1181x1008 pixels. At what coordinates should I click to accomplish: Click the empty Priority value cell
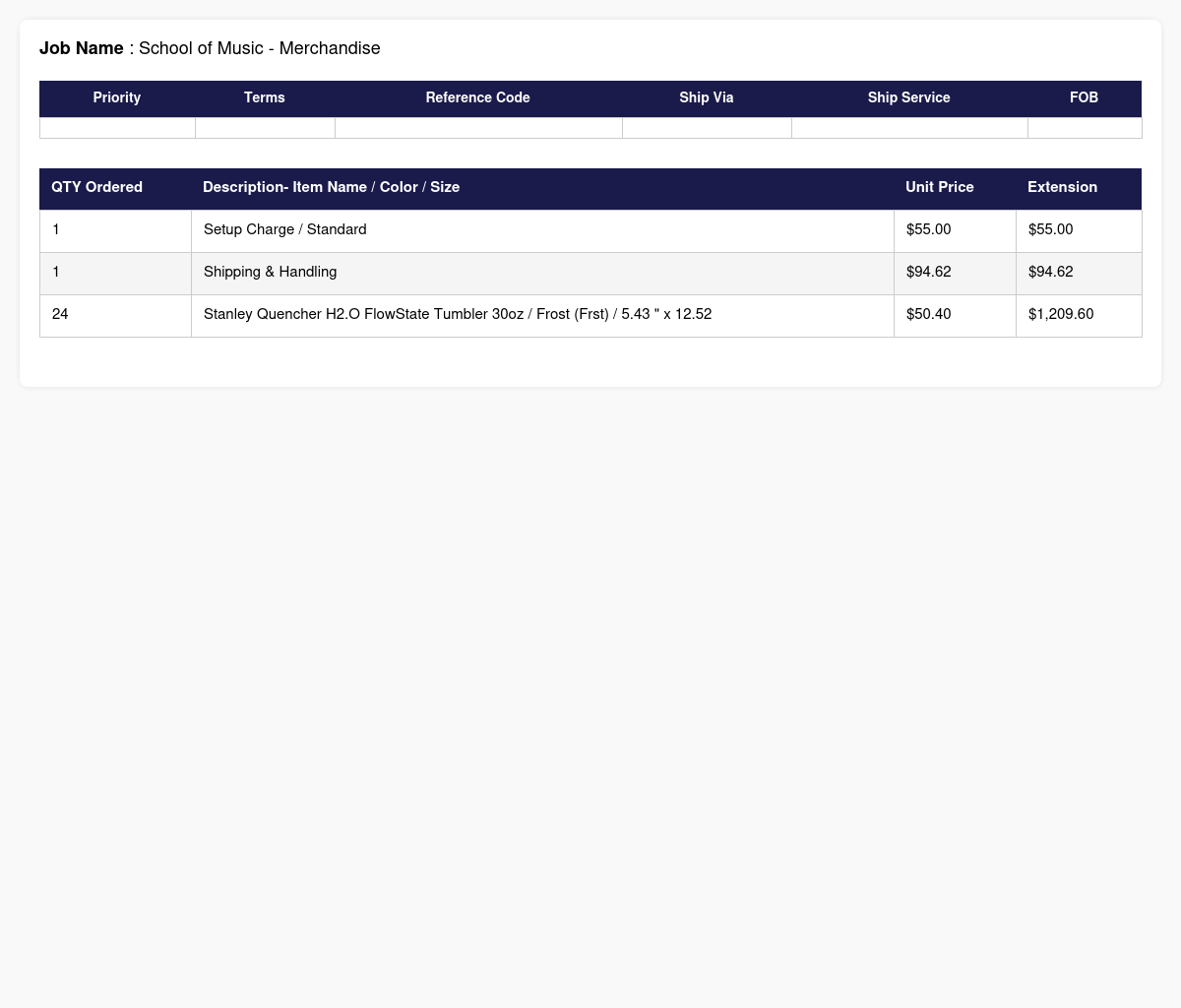click(x=117, y=128)
